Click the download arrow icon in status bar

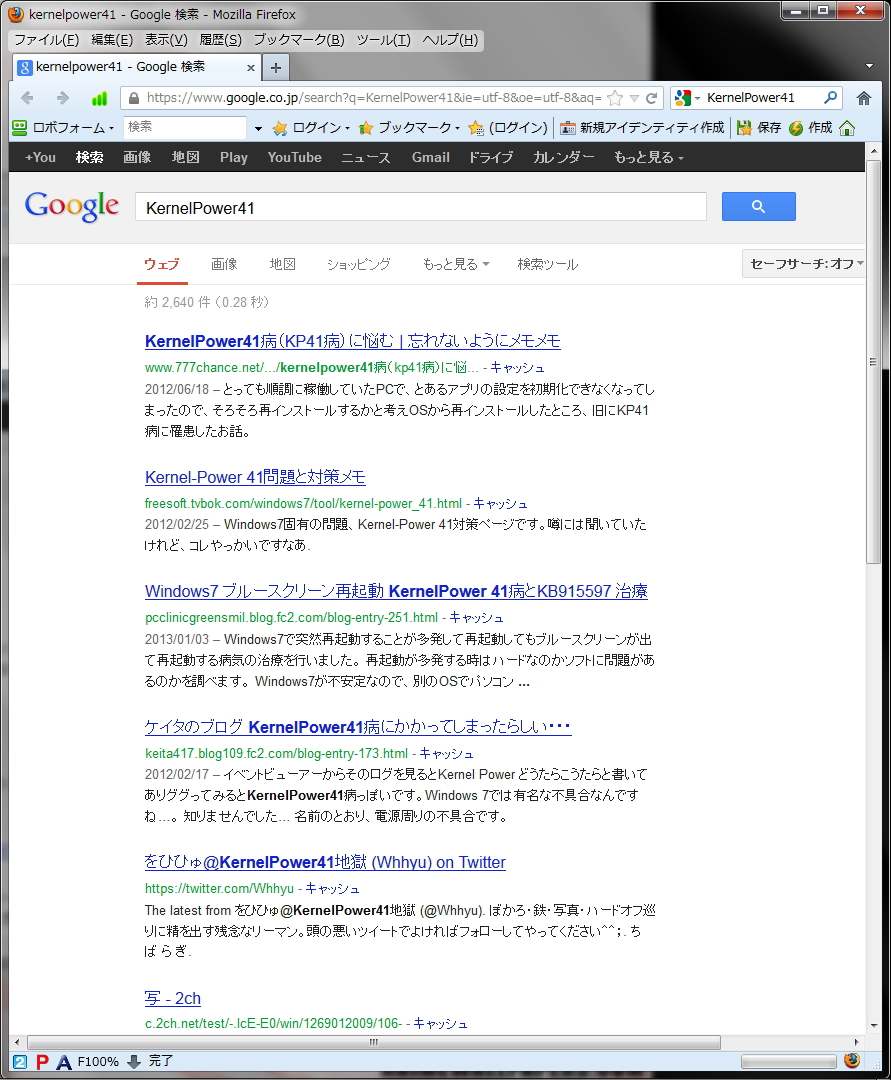pyautogui.click(x=134, y=1061)
